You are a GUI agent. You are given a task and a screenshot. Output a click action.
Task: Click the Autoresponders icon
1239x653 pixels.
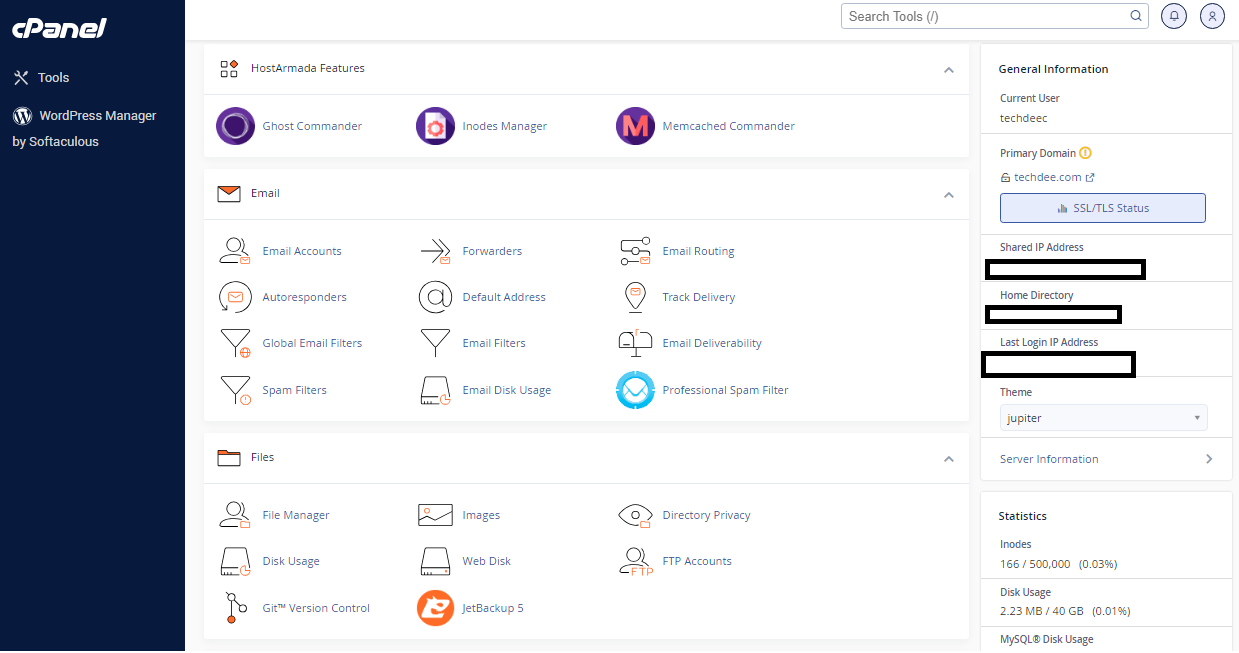point(235,297)
